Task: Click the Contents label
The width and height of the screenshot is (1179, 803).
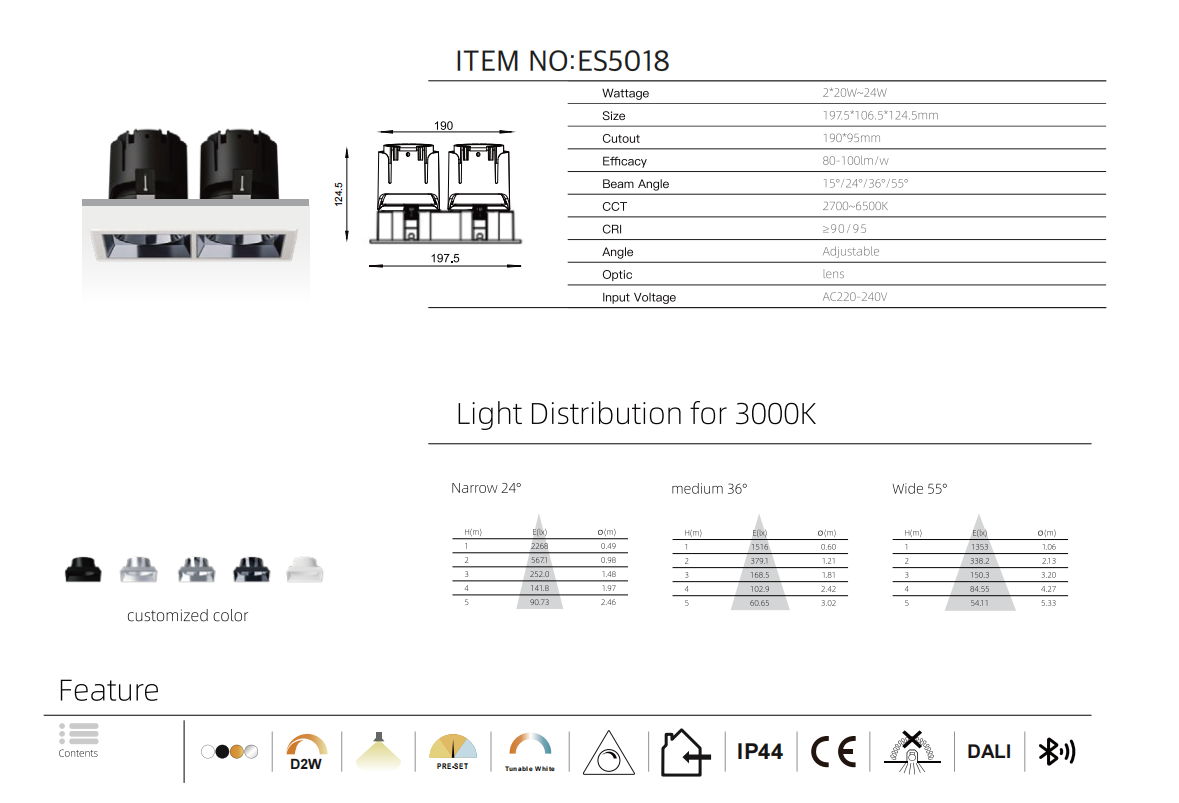Action: click(78, 753)
